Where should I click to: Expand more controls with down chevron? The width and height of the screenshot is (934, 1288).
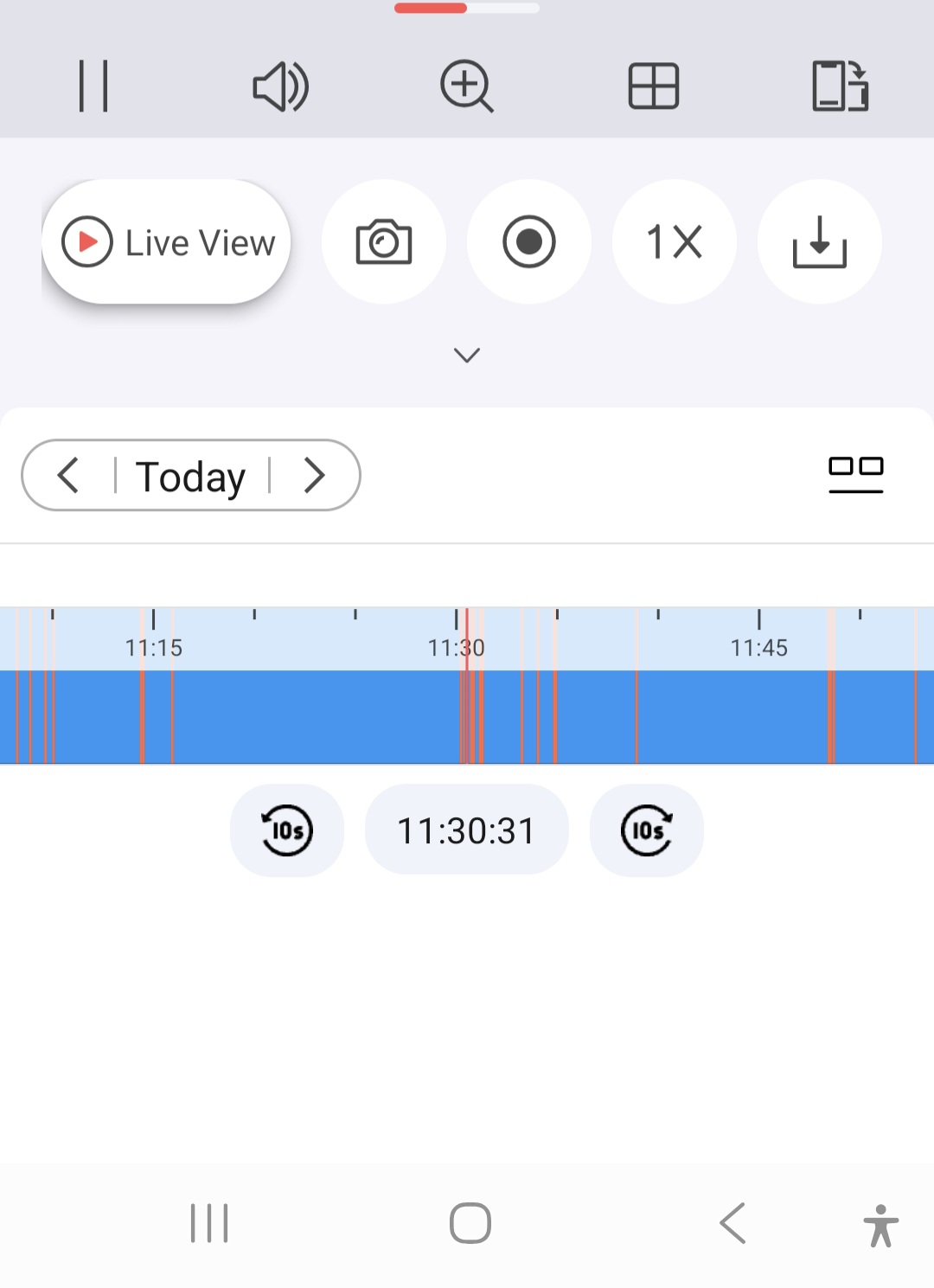click(467, 355)
